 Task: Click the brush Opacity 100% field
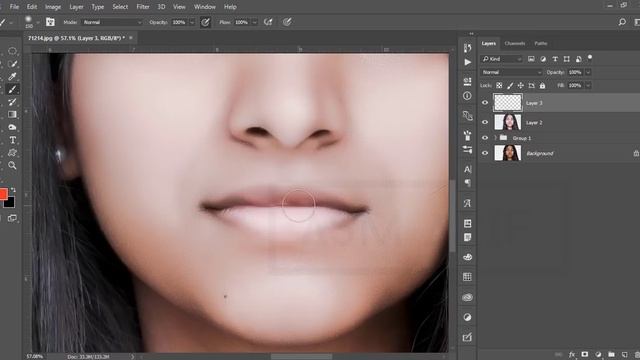click(x=179, y=22)
